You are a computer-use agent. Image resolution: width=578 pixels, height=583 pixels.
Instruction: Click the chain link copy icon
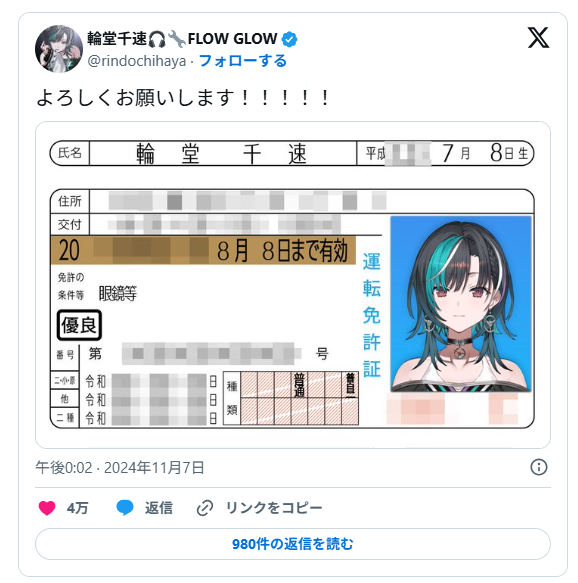click(204, 508)
